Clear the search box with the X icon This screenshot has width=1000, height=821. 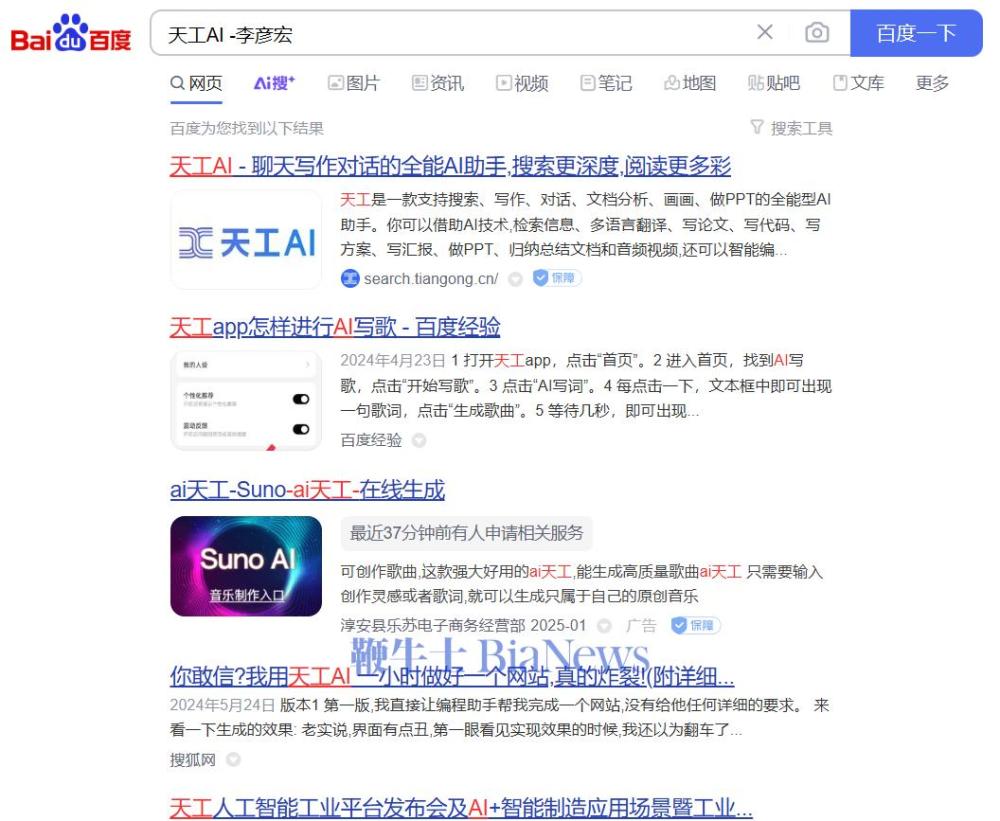[x=764, y=32]
